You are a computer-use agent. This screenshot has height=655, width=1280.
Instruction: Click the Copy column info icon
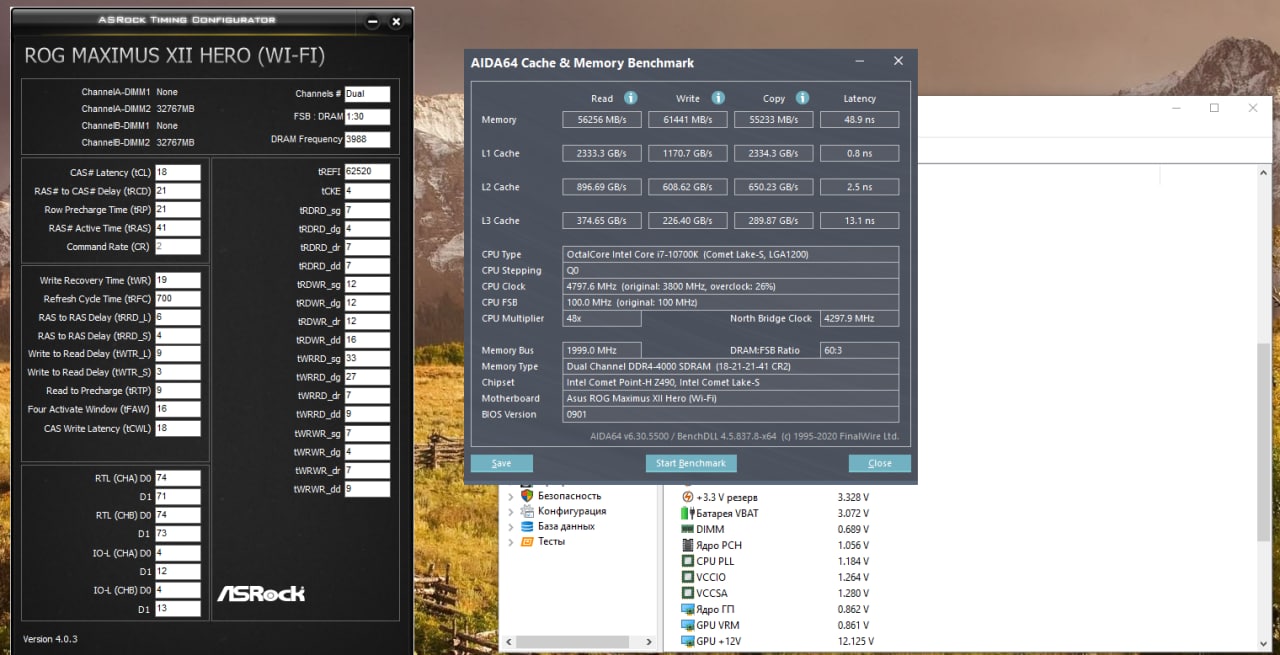(x=802, y=98)
